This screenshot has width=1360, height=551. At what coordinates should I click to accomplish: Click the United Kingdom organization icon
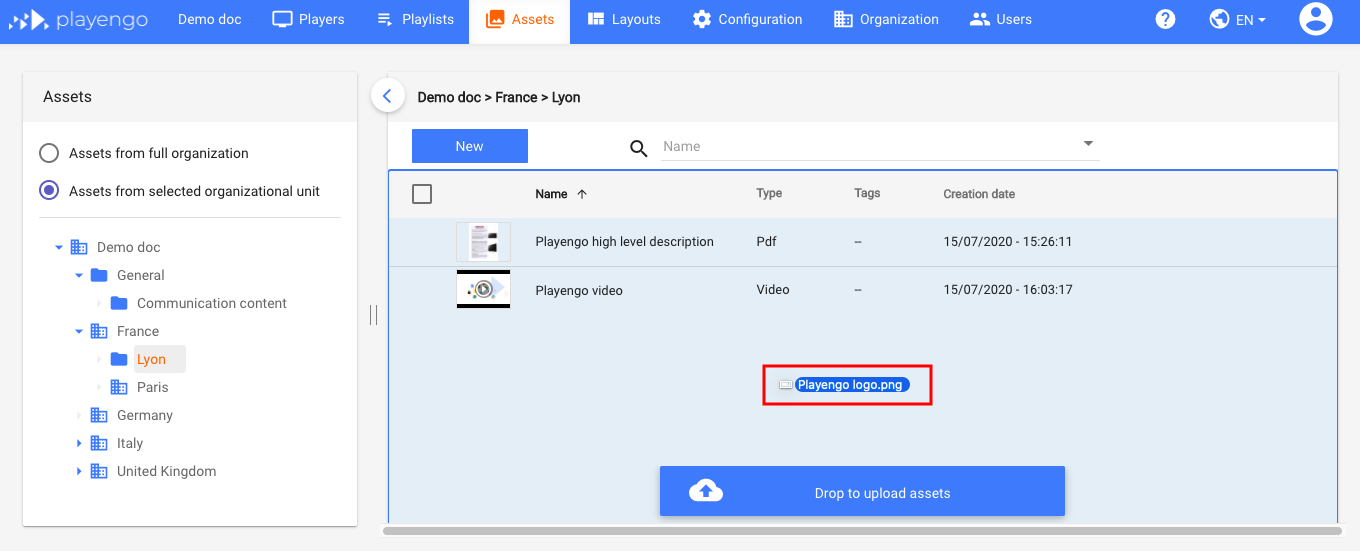(x=99, y=471)
